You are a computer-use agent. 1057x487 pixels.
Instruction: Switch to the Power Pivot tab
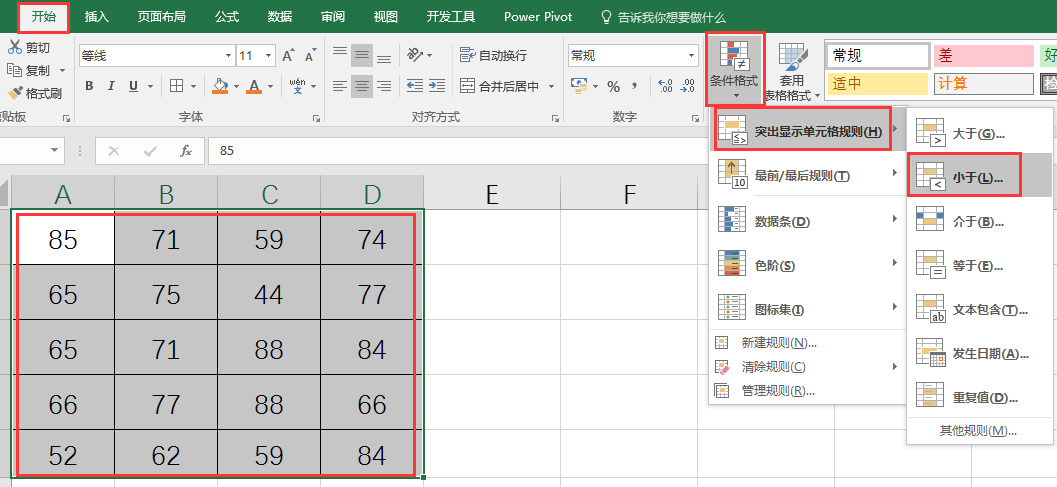pos(537,17)
